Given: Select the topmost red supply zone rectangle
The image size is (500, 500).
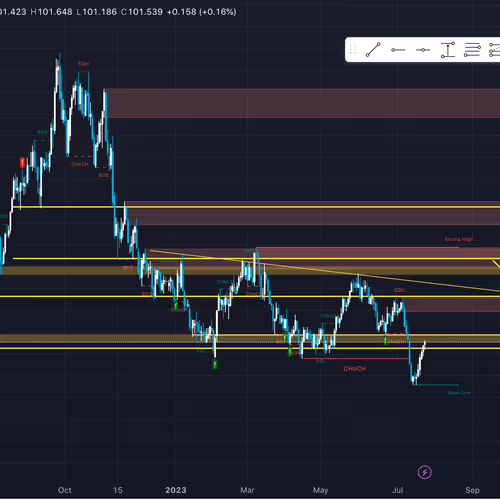Looking at the screenshot, I should [303, 103].
